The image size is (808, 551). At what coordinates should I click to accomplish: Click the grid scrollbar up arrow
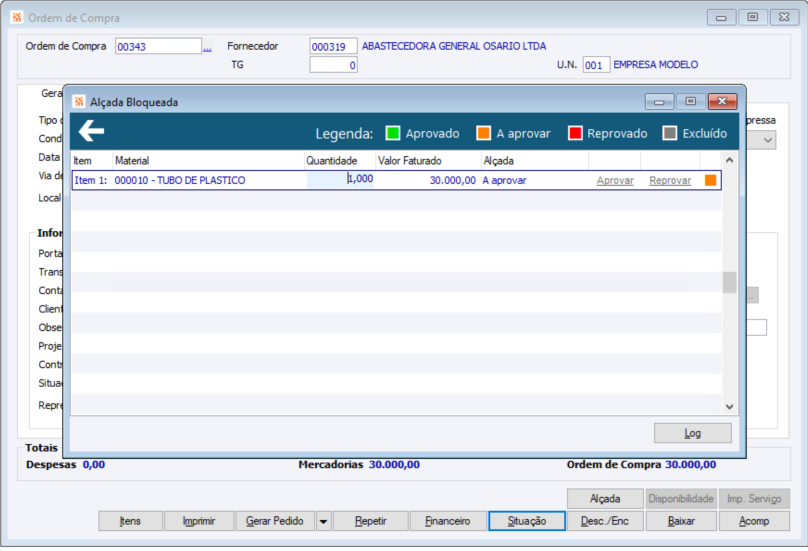click(729, 160)
